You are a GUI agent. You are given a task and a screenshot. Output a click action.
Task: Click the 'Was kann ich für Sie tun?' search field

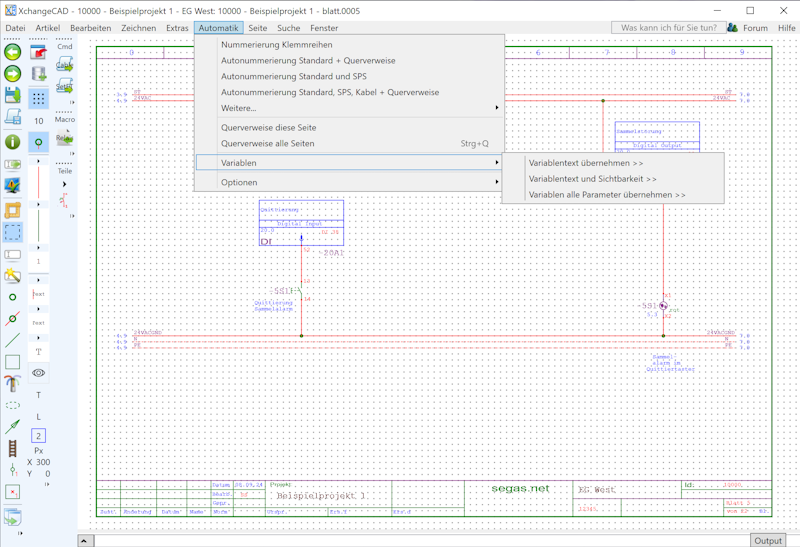point(669,28)
